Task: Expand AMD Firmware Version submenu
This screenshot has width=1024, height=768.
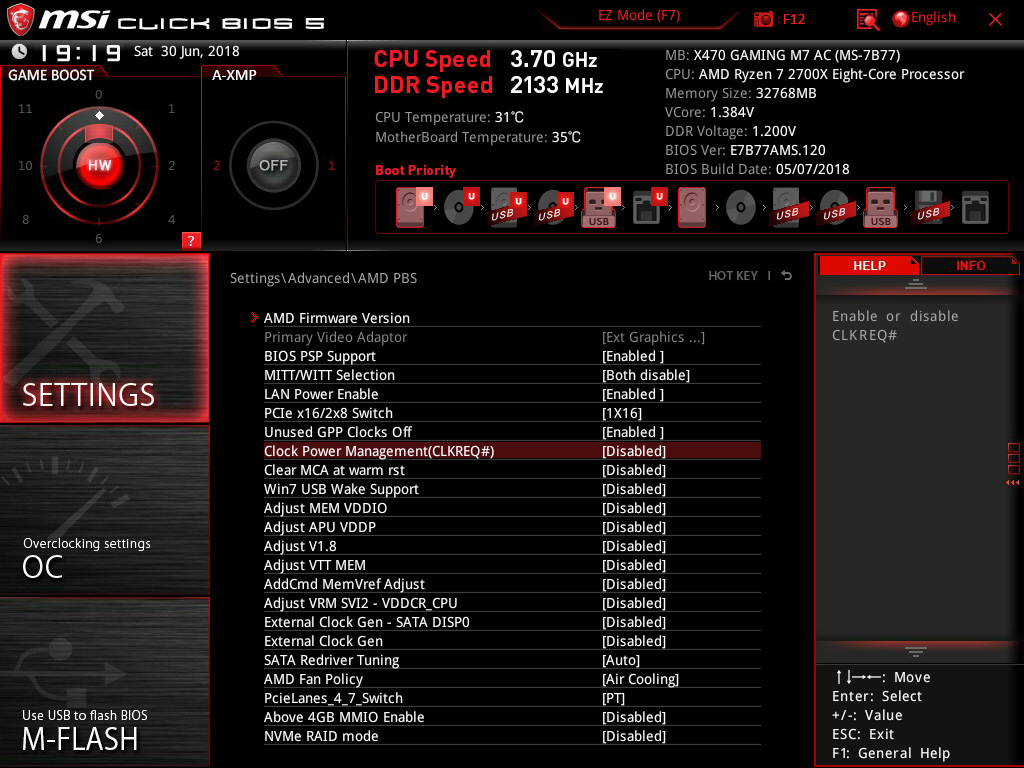Action: coord(512,318)
